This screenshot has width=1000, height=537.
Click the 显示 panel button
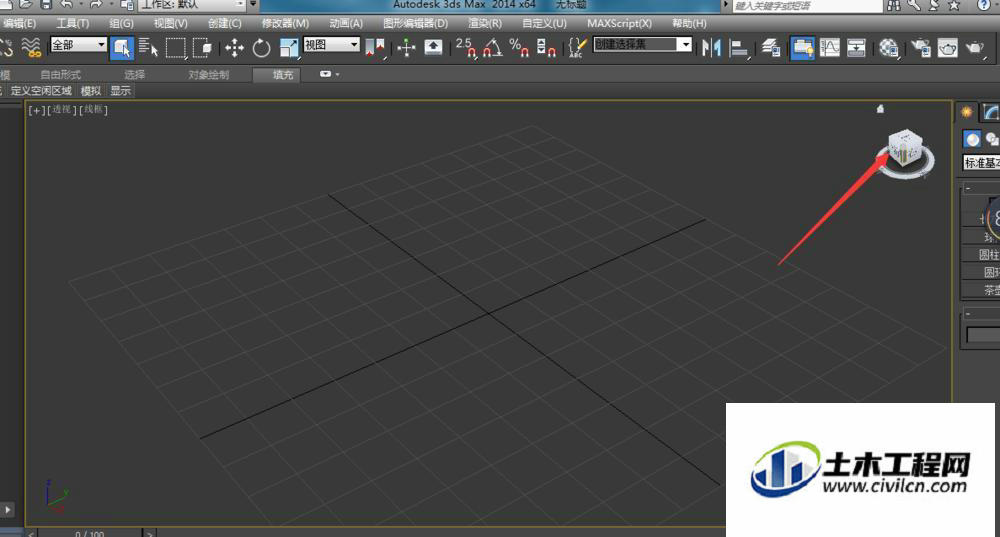[x=120, y=91]
